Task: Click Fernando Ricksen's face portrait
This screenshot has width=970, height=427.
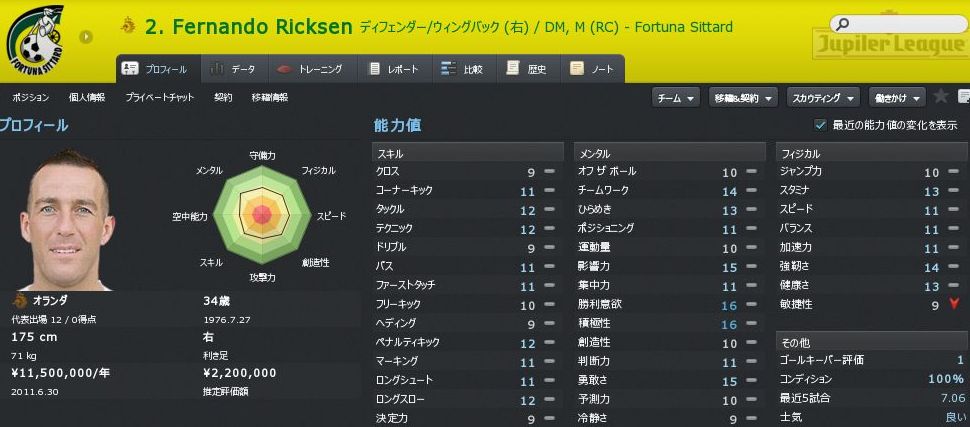Action: point(67,220)
